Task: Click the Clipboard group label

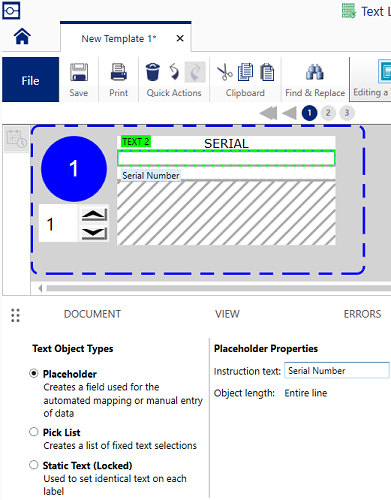Action: coord(245,93)
